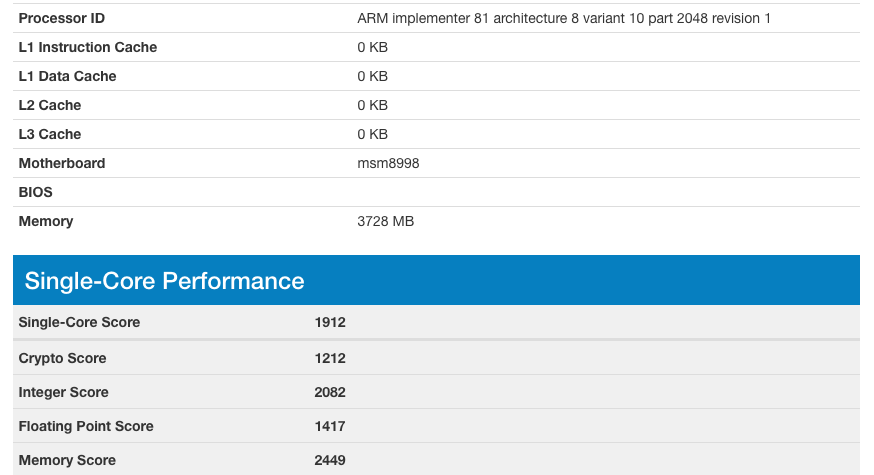874x475 pixels.
Task: Click the L1 Instruction Cache row label
Action: pos(88,47)
